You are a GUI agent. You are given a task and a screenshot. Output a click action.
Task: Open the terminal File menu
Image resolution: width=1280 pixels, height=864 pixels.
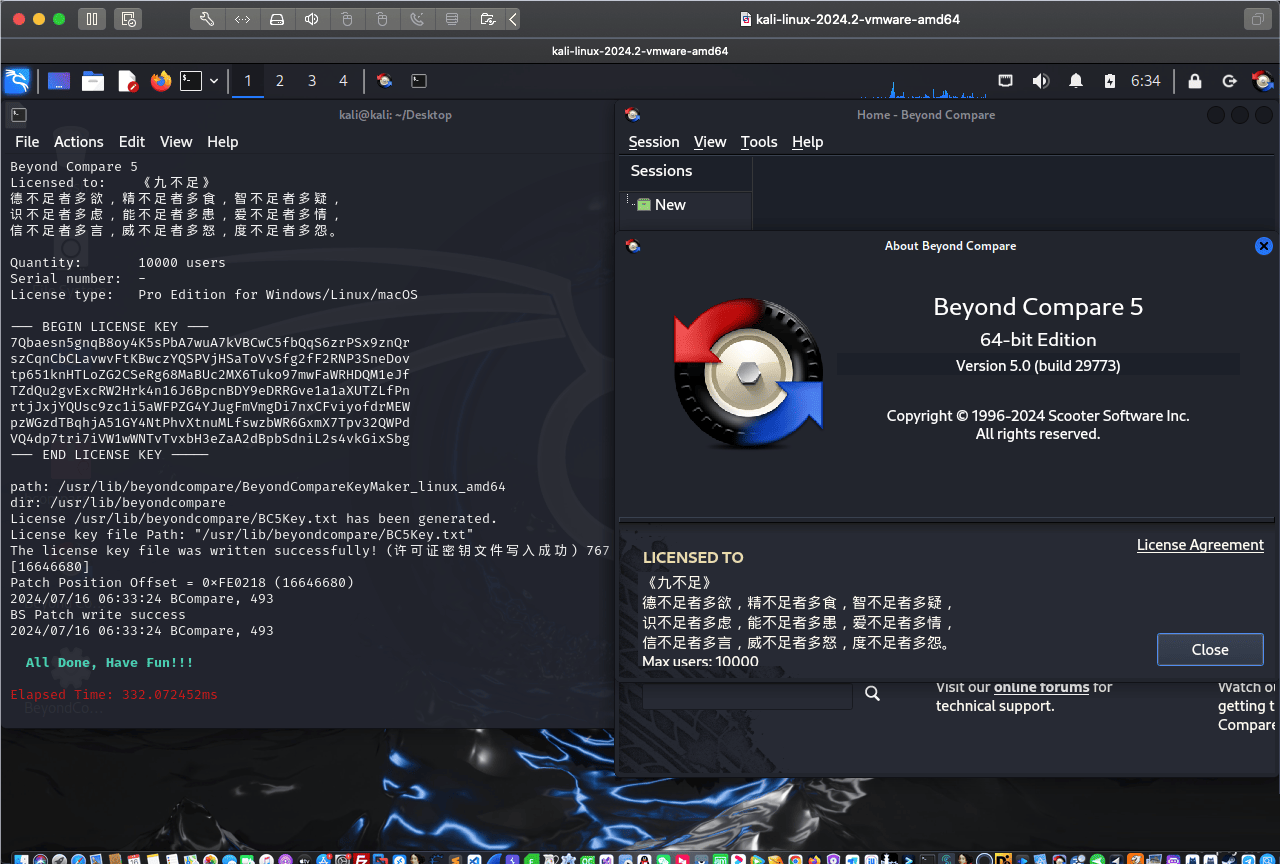[27, 142]
